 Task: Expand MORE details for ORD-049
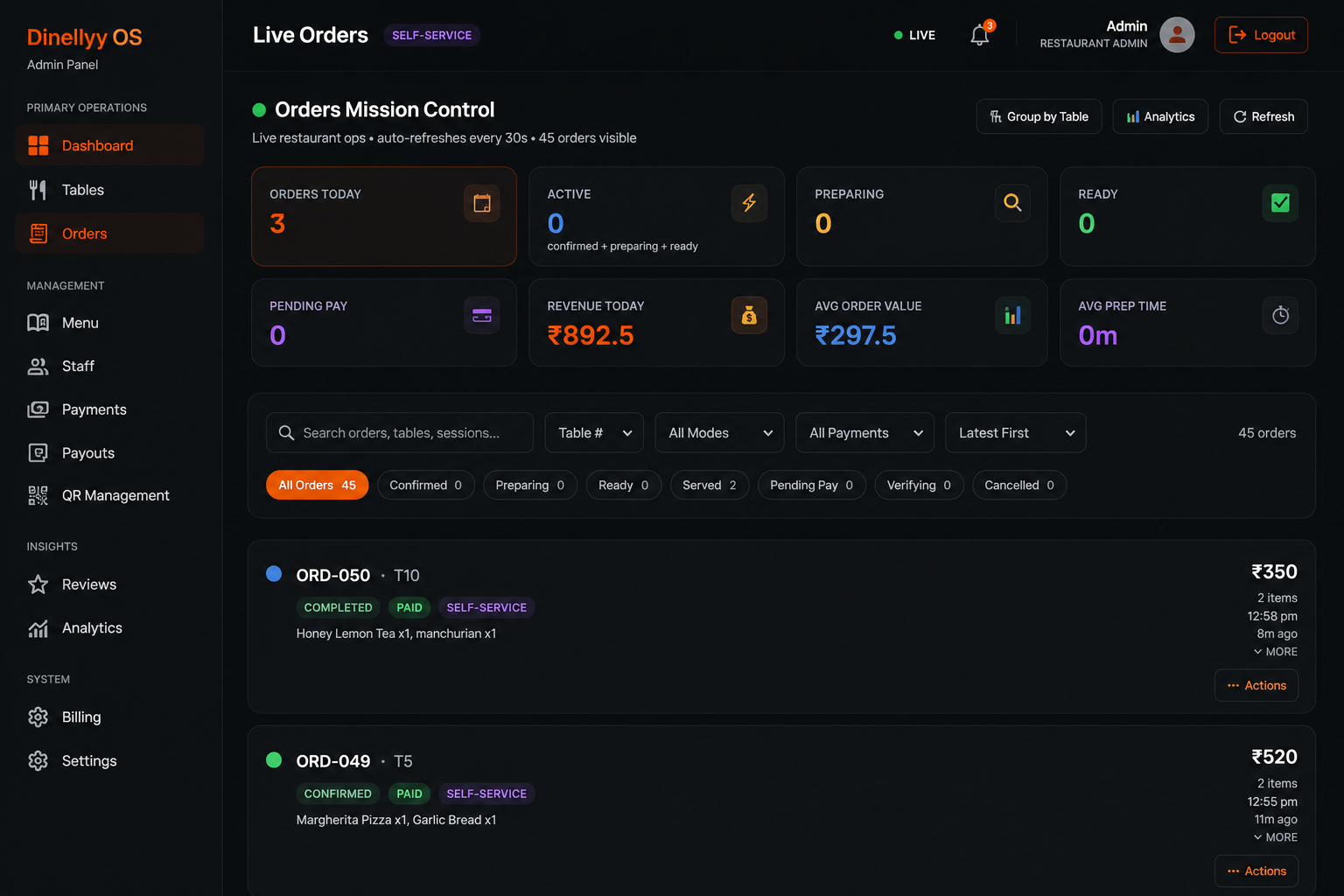tap(1276, 837)
